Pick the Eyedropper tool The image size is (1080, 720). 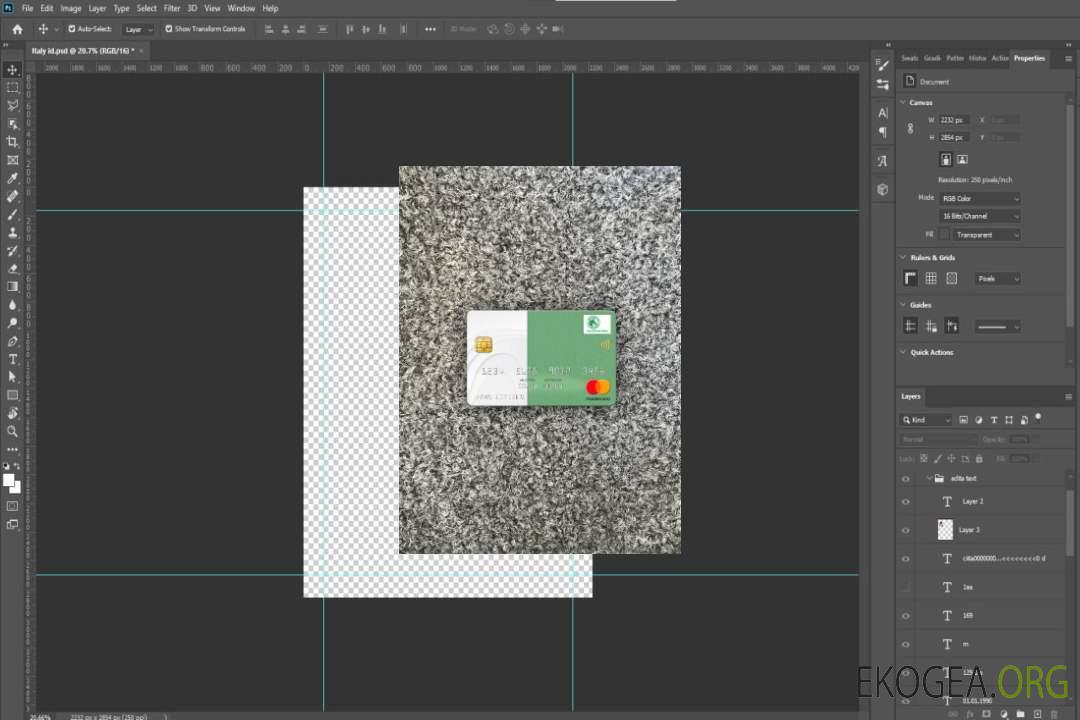point(13,178)
